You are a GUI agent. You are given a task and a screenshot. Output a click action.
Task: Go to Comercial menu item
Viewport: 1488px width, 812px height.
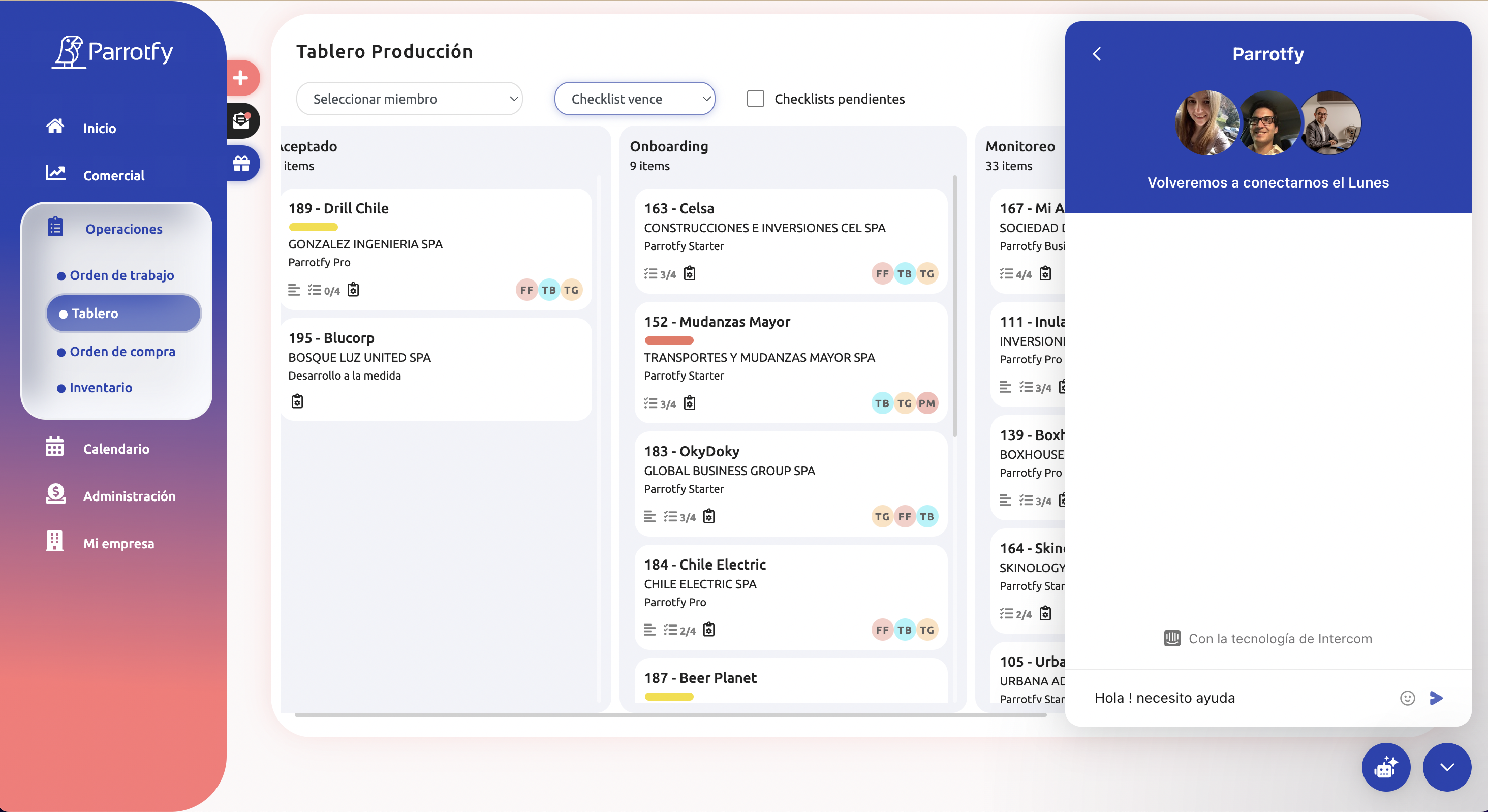click(x=114, y=176)
